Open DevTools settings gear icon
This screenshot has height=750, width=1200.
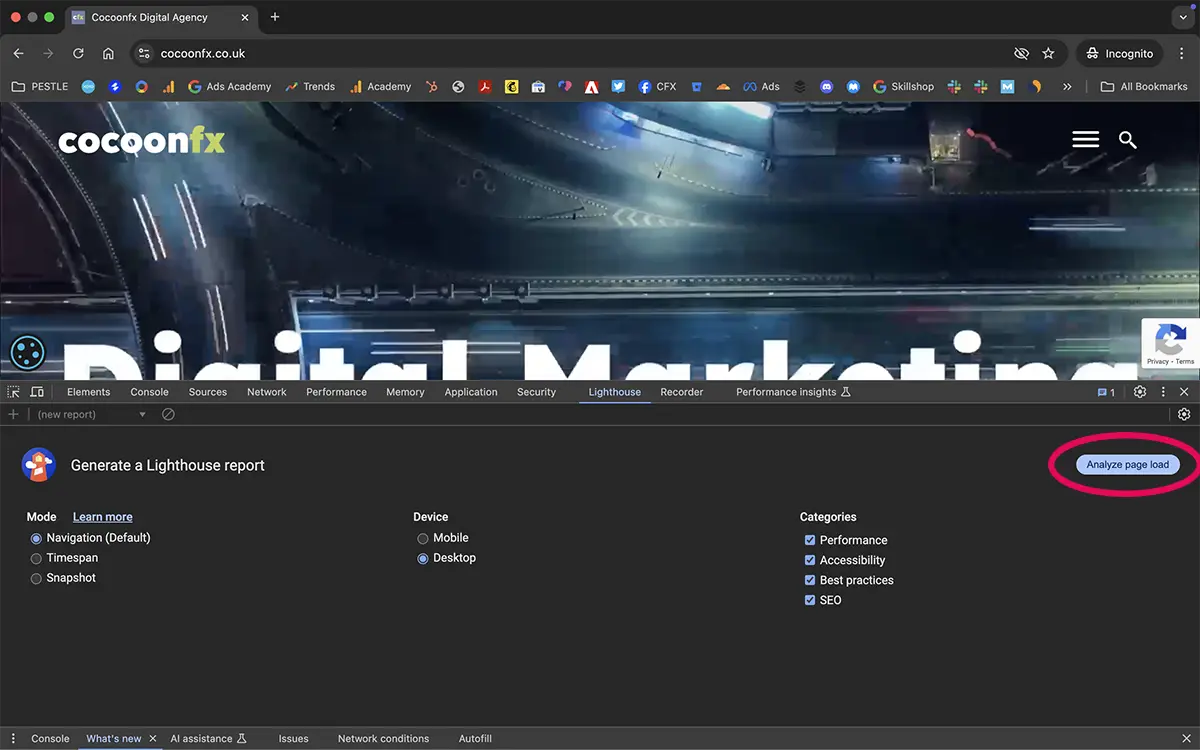pyautogui.click(x=1139, y=392)
